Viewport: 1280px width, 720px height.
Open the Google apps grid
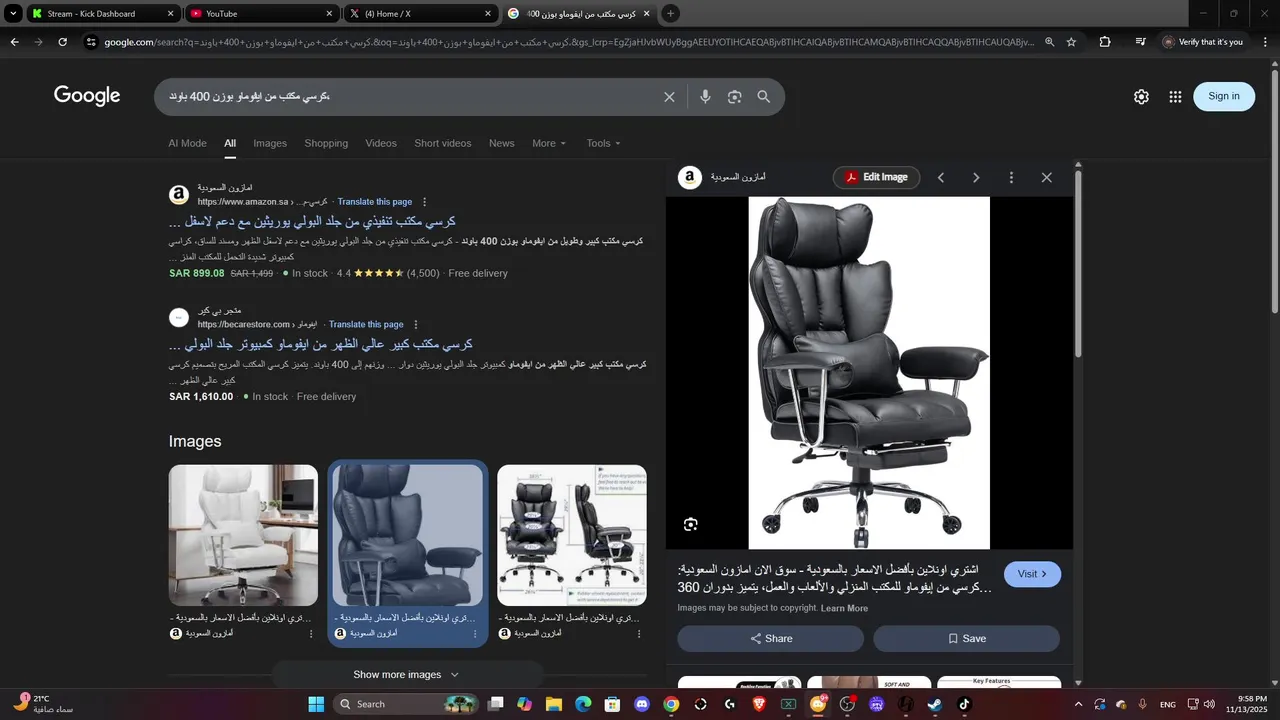(1175, 97)
